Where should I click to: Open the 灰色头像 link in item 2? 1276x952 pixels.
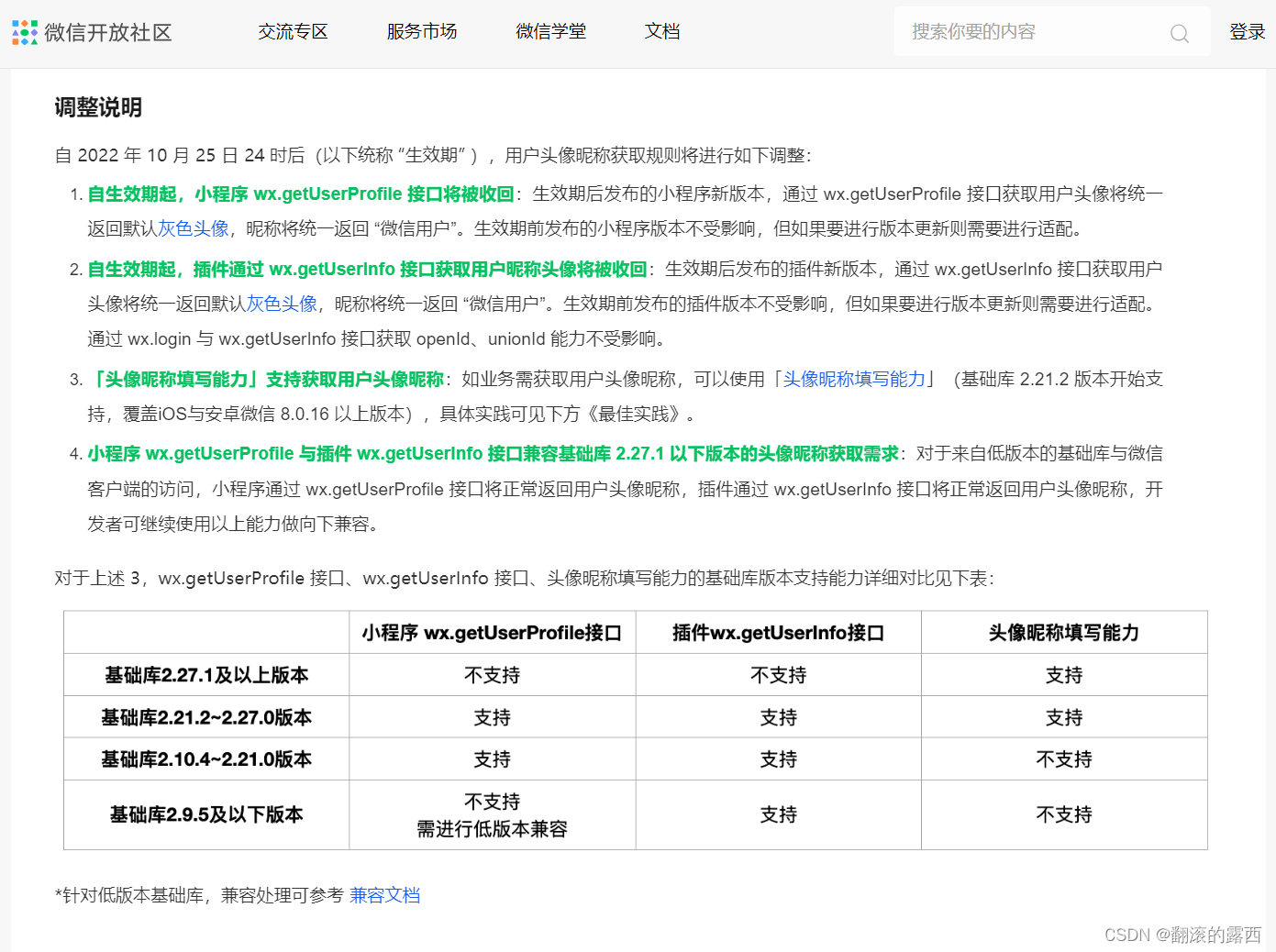pos(282,304)
